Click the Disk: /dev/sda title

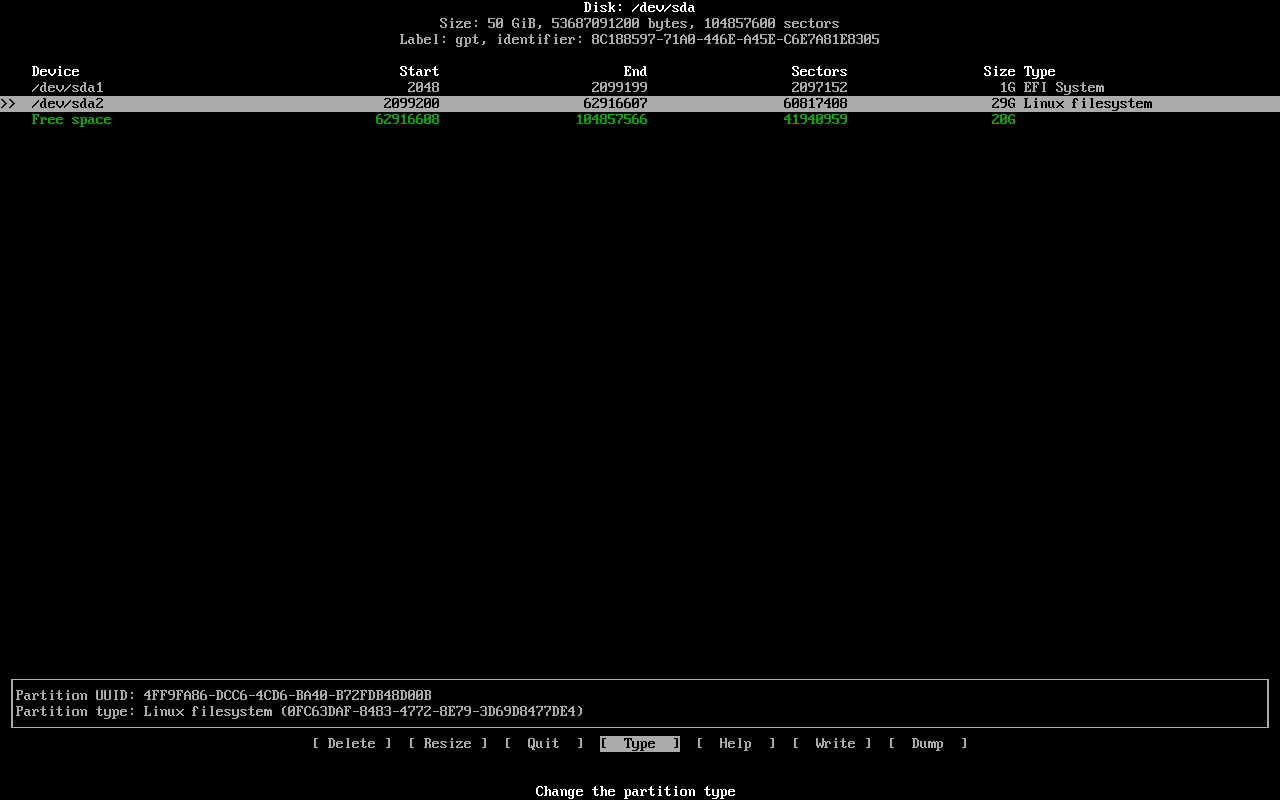639,7
